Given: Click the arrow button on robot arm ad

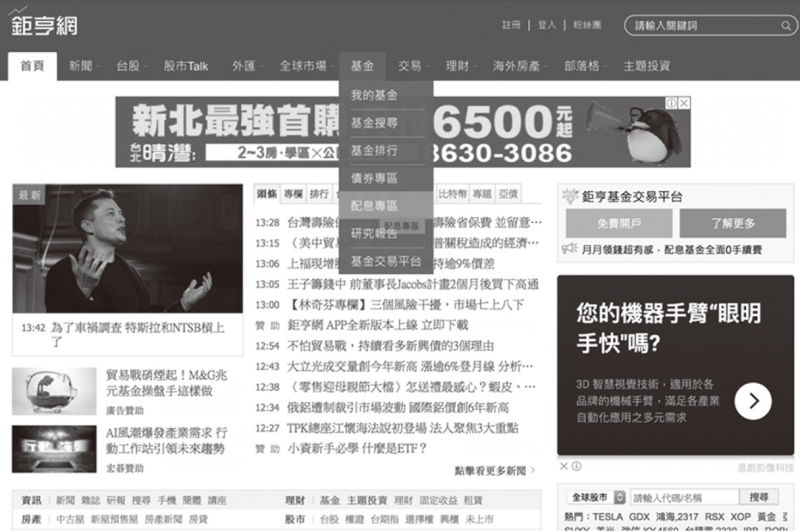Looking at the screenshot, I should [x=752, y=401].
